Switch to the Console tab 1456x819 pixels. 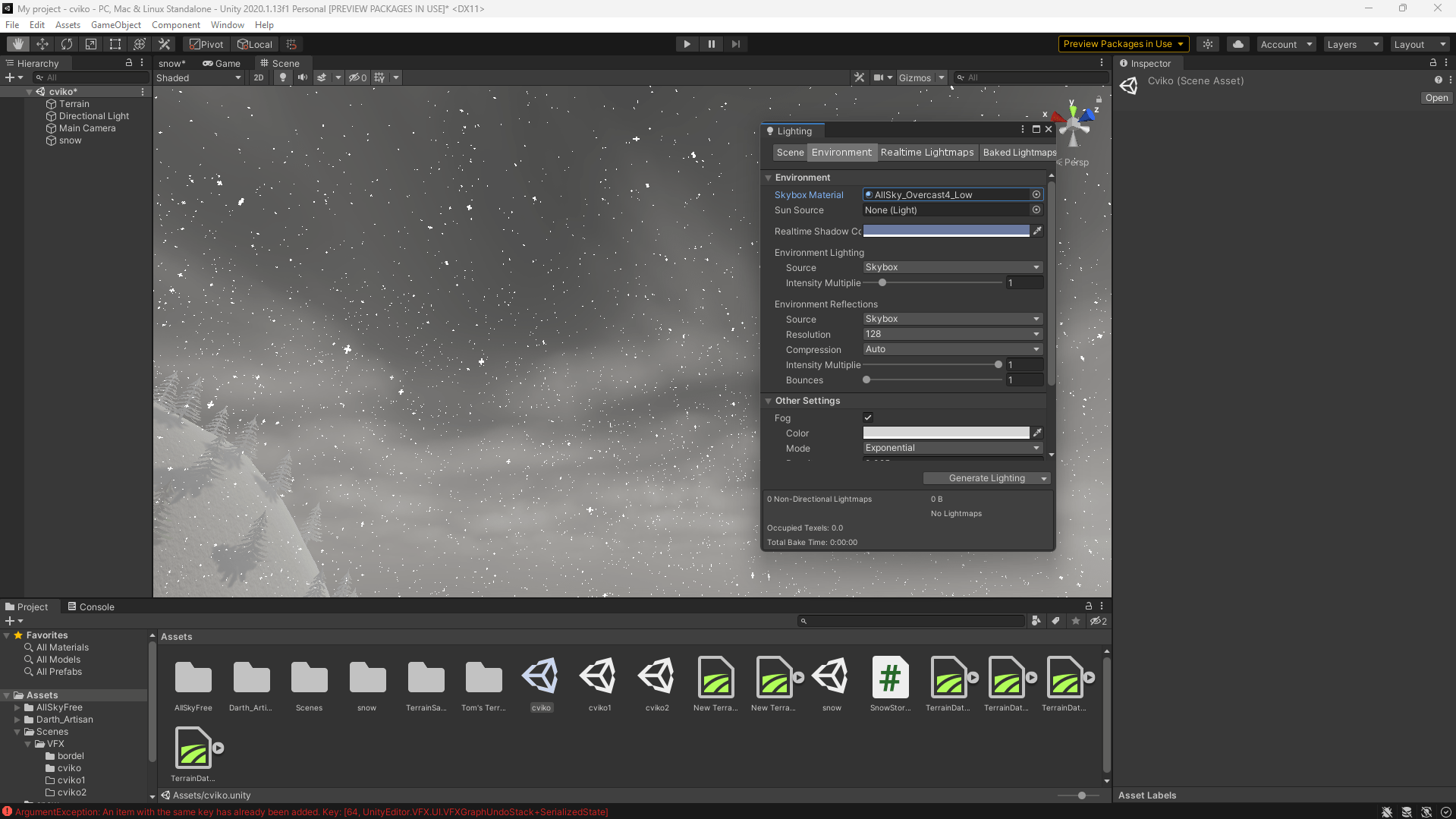pos(91,607)
